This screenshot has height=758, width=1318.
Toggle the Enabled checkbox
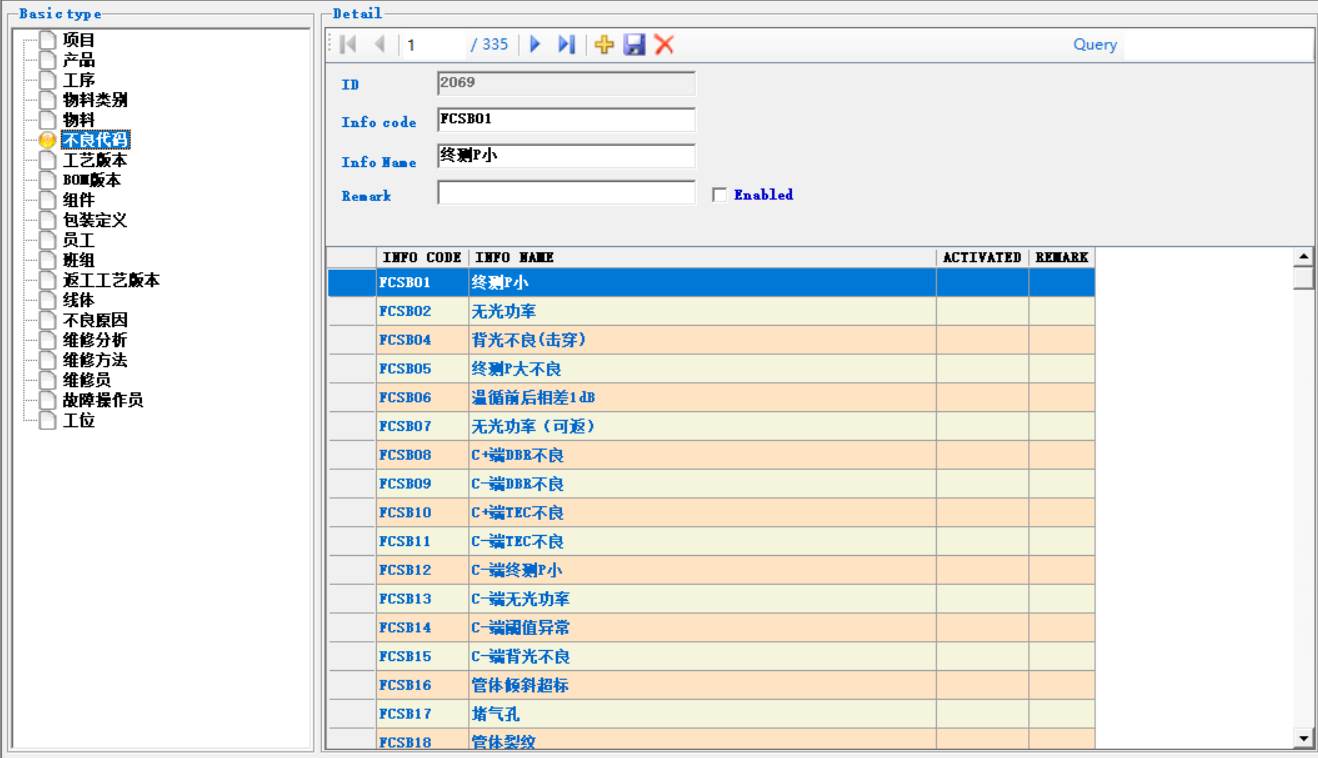[719, 196]
